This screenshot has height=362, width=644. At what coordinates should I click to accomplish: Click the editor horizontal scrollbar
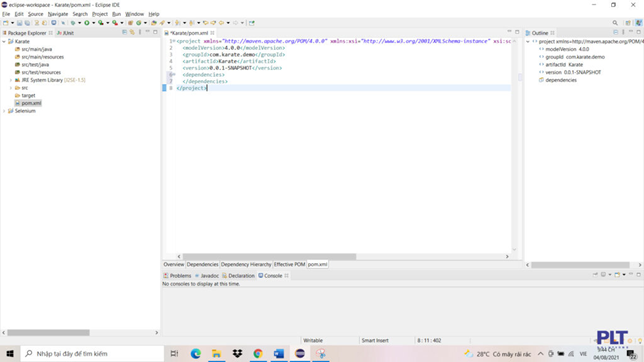[x=269, y=256]
